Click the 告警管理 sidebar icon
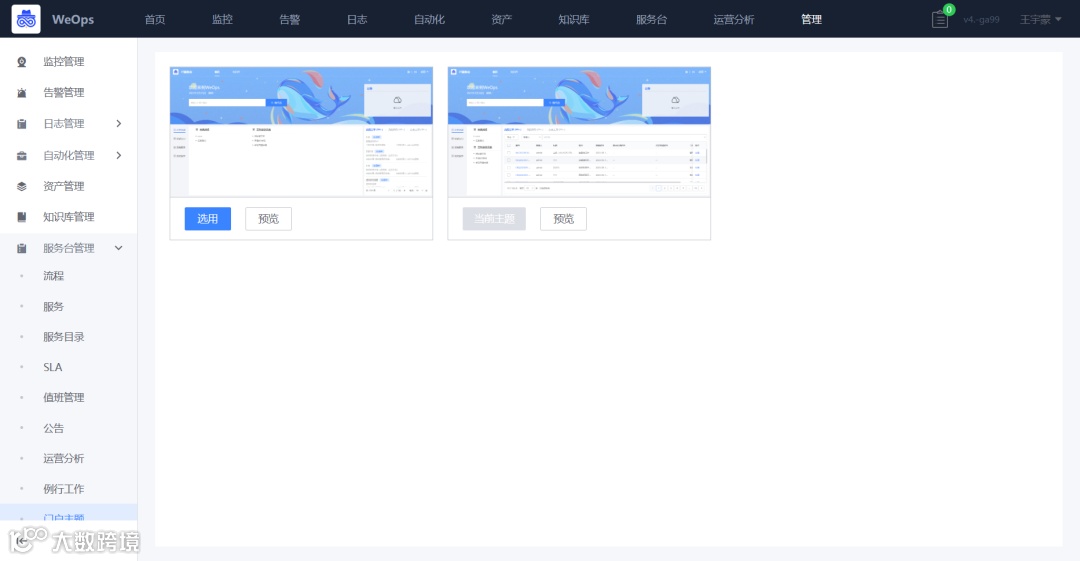 (x=21, y=93)
